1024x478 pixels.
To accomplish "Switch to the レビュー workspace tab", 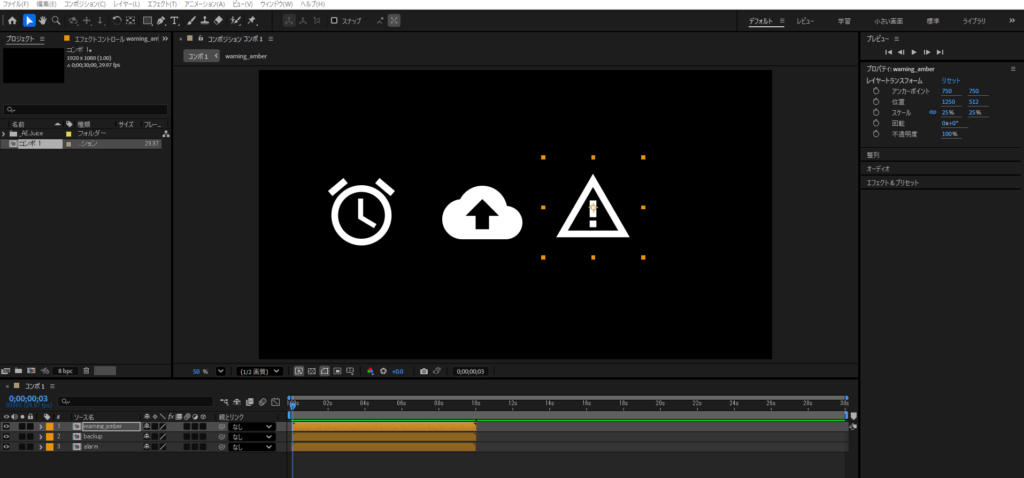I will [805, 20].
